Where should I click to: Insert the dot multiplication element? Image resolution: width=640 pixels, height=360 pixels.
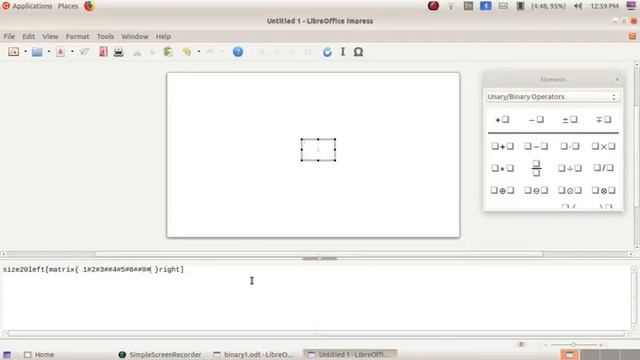tap(570, 146)
